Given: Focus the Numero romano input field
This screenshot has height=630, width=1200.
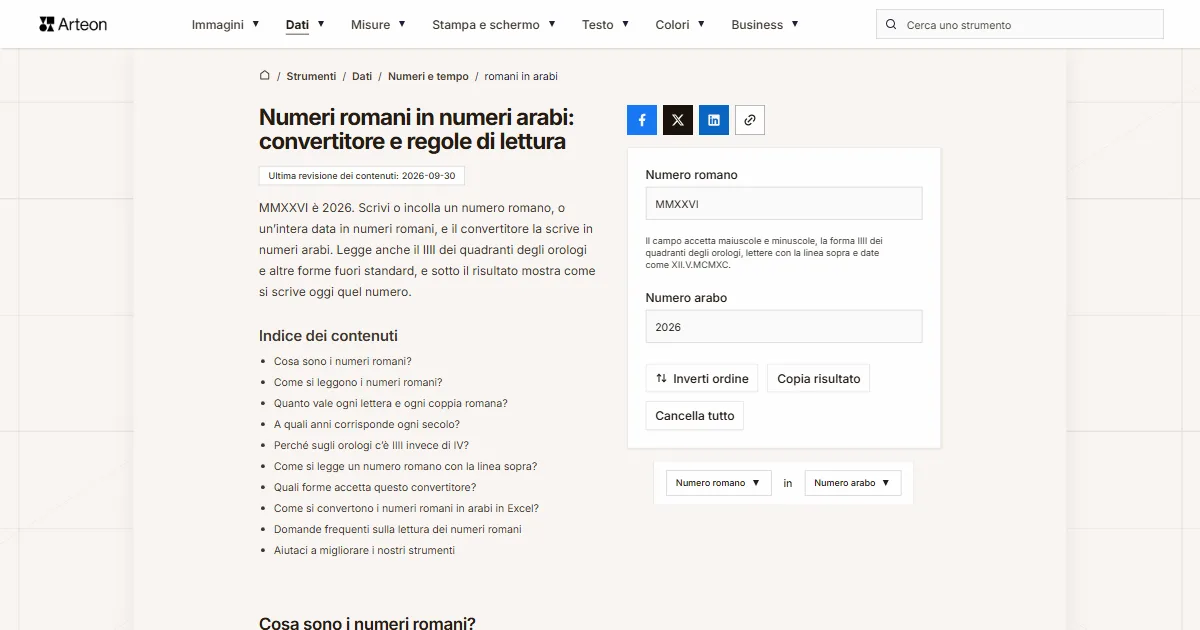Looking at the screenshot, I should [784, 204].
